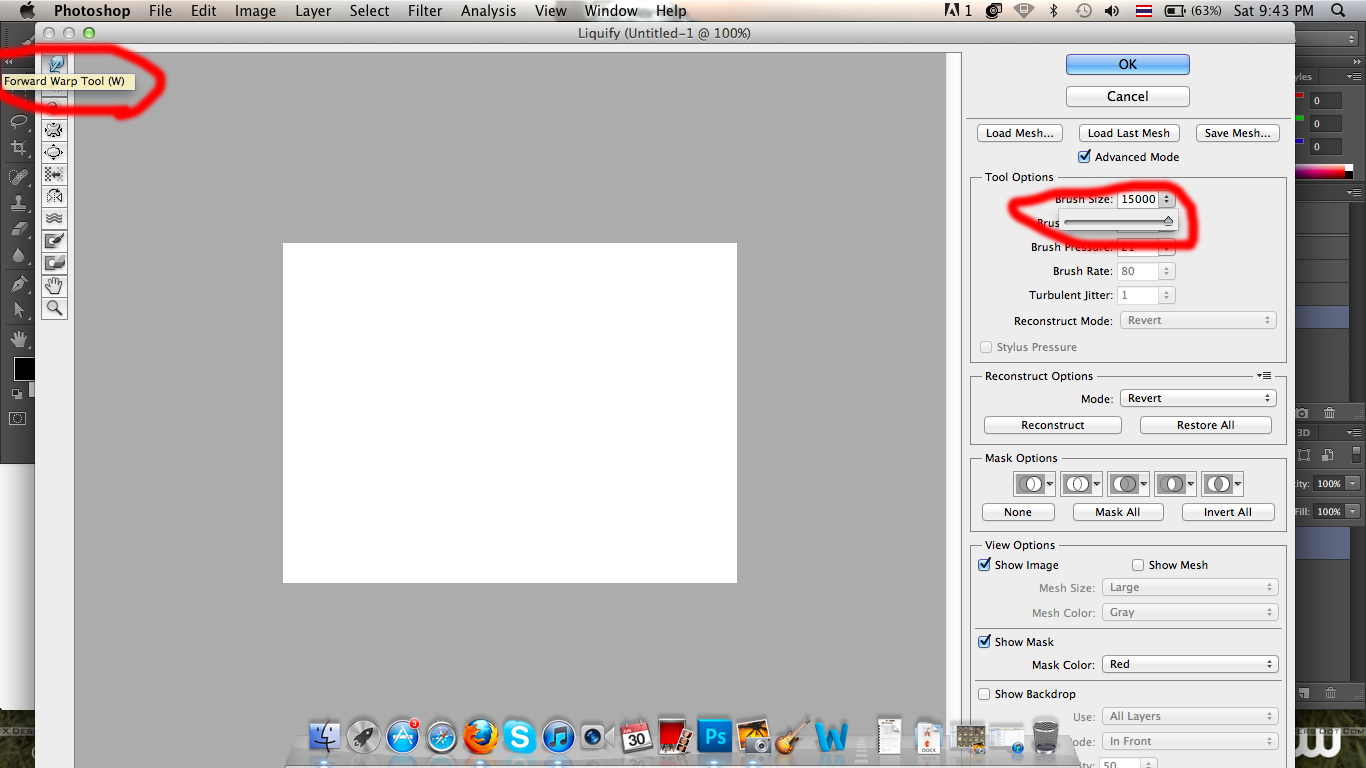Select the Zoom magnifier tool in Liquify
This screenshot has width=1366, height=768.
[x=55, y=308]
